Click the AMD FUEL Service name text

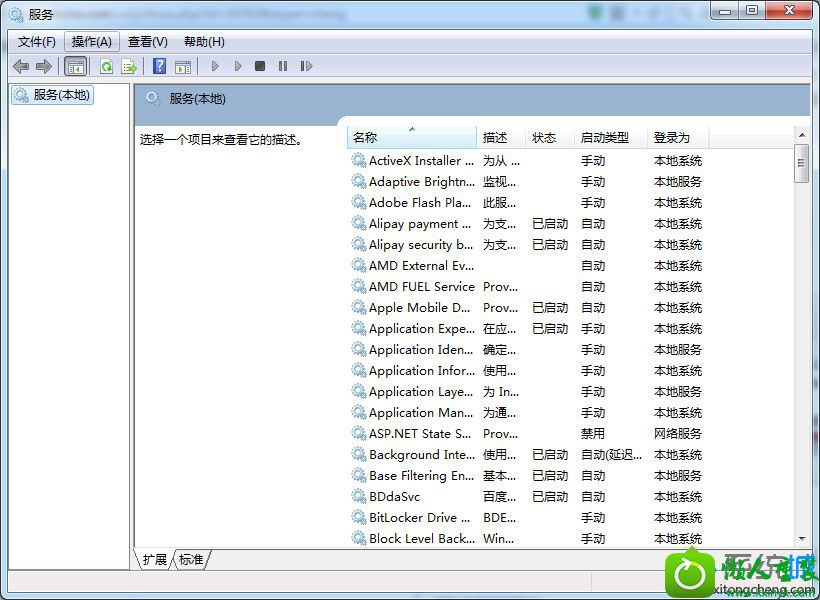(x=422, y=287)
